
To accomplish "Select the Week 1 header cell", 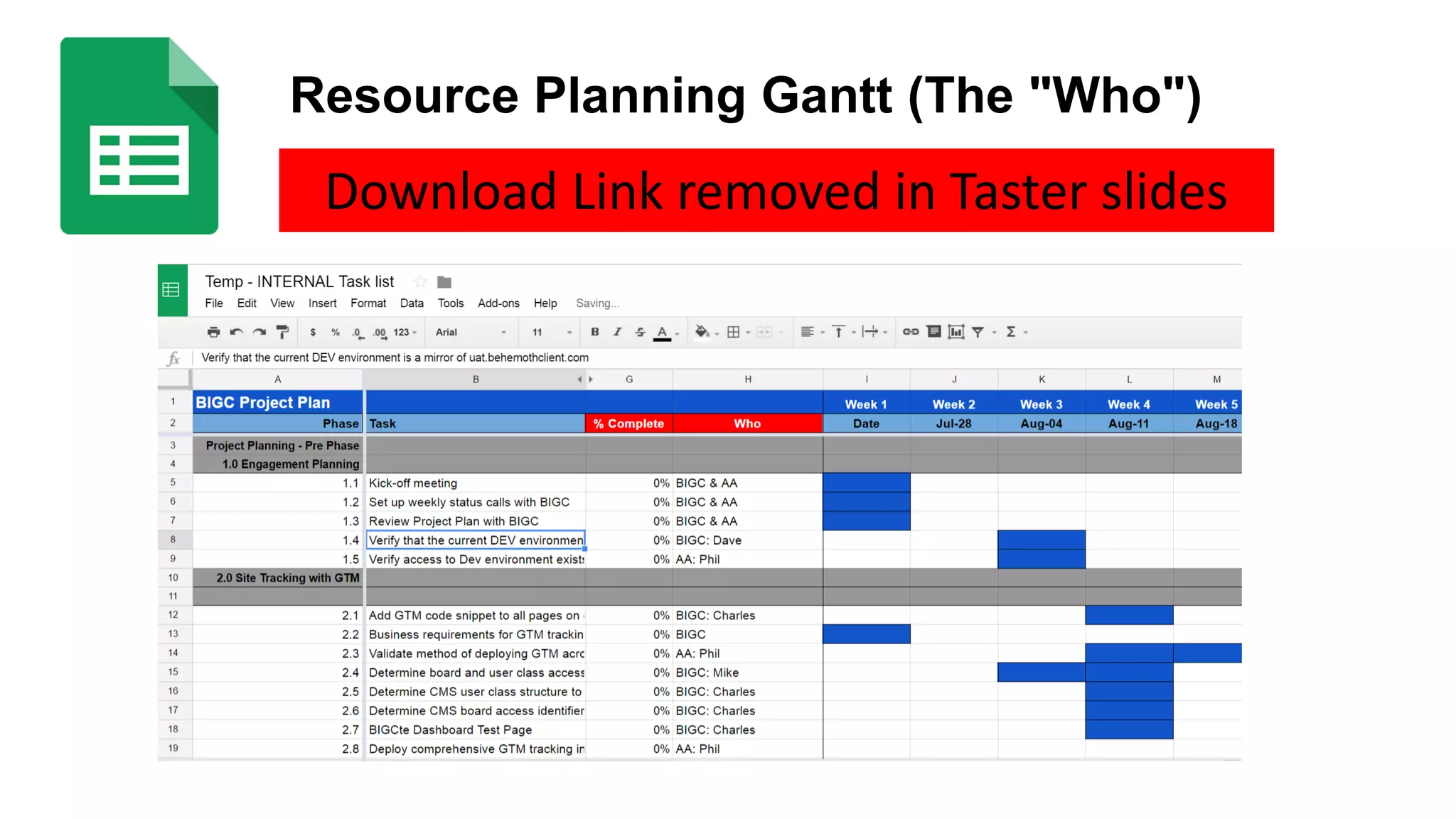I will [866, 405].
